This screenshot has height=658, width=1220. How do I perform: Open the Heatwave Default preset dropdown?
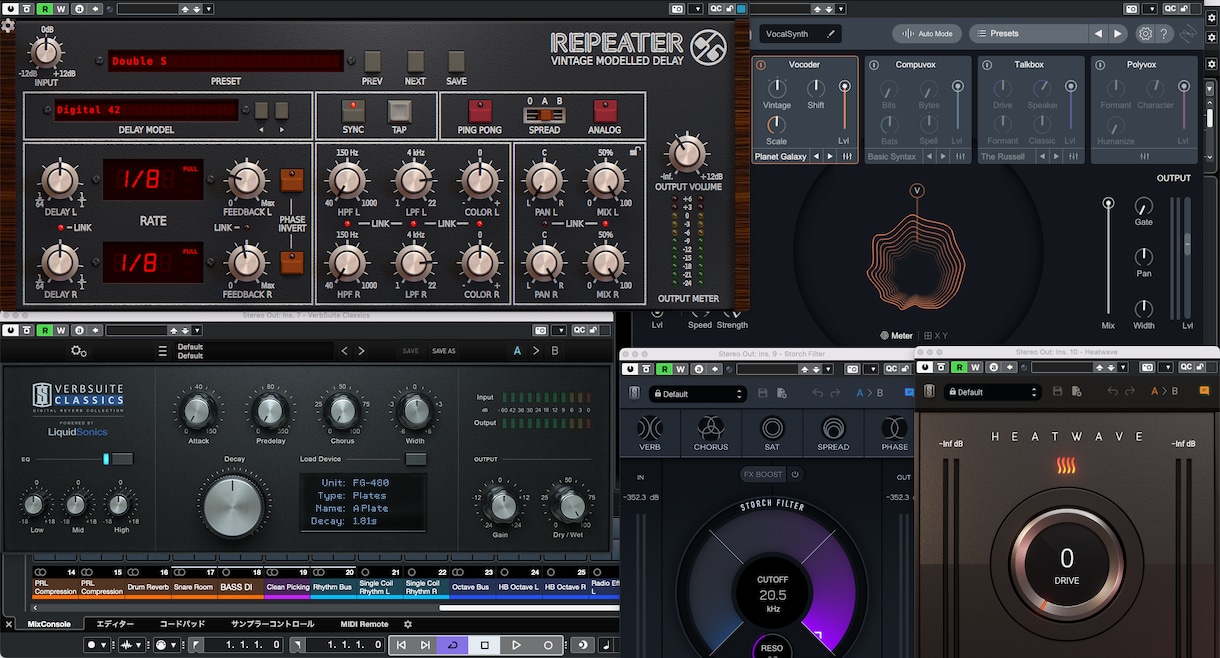pos(991,392)
